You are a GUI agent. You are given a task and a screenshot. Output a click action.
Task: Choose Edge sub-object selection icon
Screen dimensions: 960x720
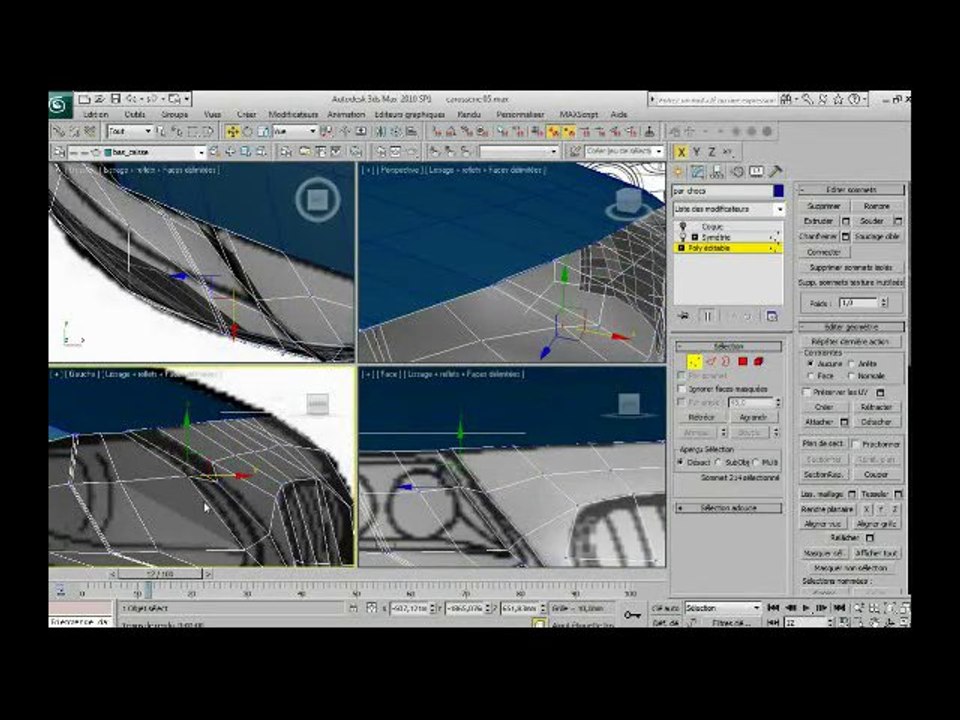(x=711, y=362)
